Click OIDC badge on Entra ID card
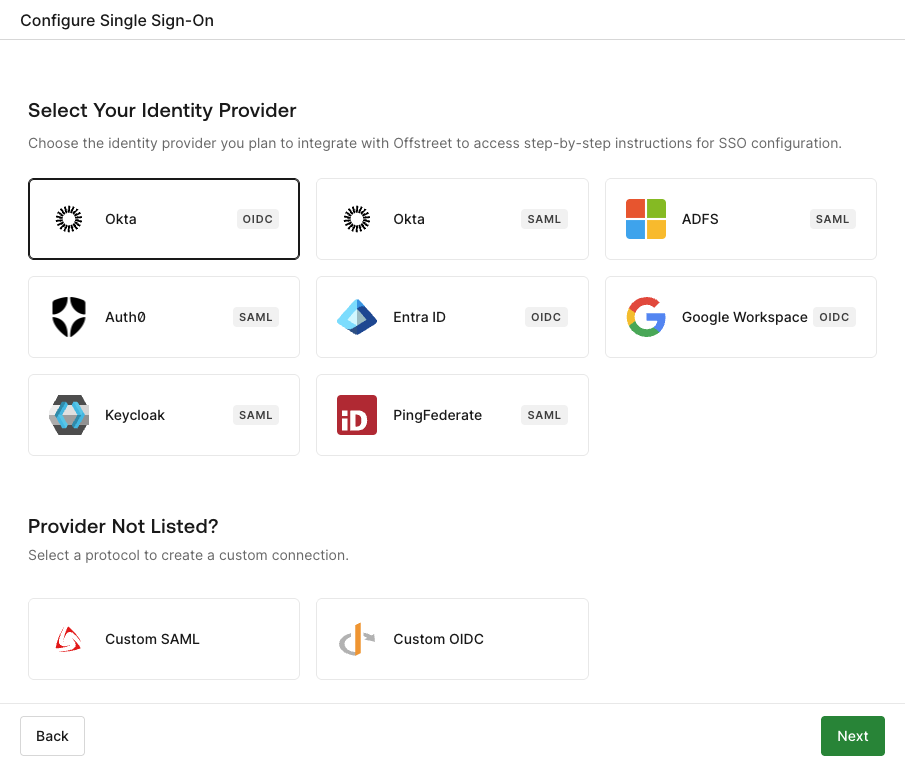This screenshot has width=905, height=763. point(546,317)
